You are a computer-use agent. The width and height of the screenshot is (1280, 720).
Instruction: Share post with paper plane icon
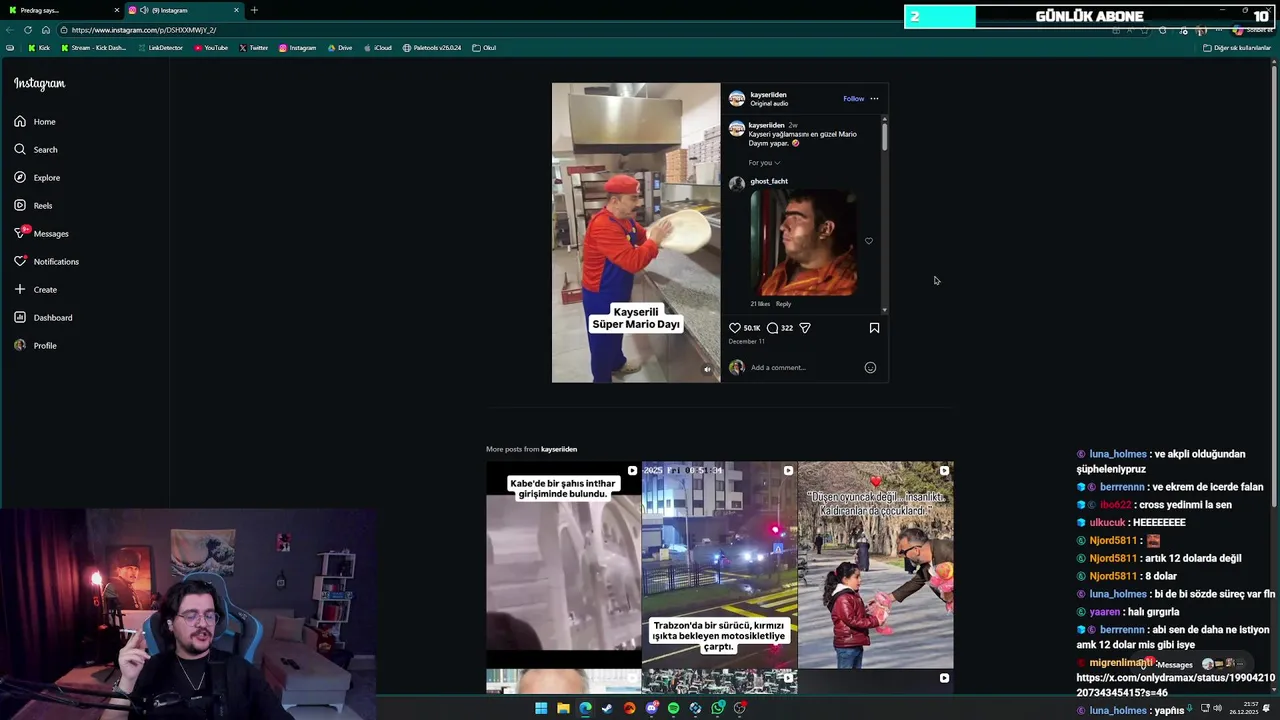pyautogui.click(x=805, y=328)
